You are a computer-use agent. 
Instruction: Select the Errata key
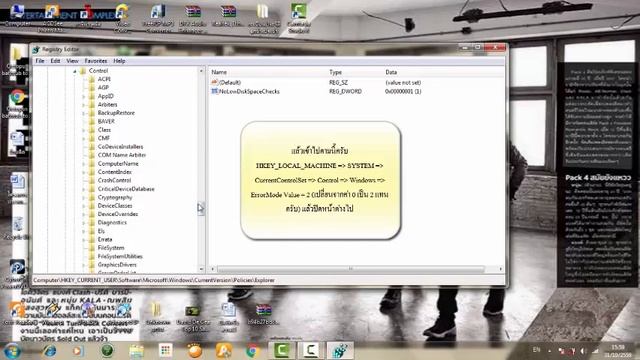tap(105, 240)
